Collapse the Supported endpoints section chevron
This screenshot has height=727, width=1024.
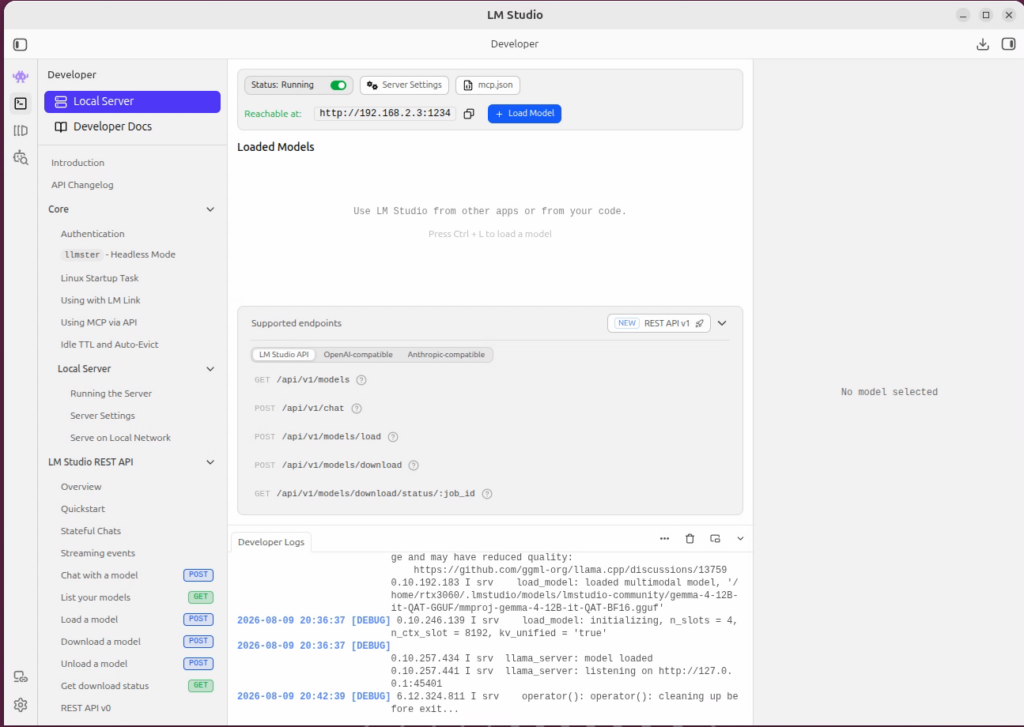722,323
